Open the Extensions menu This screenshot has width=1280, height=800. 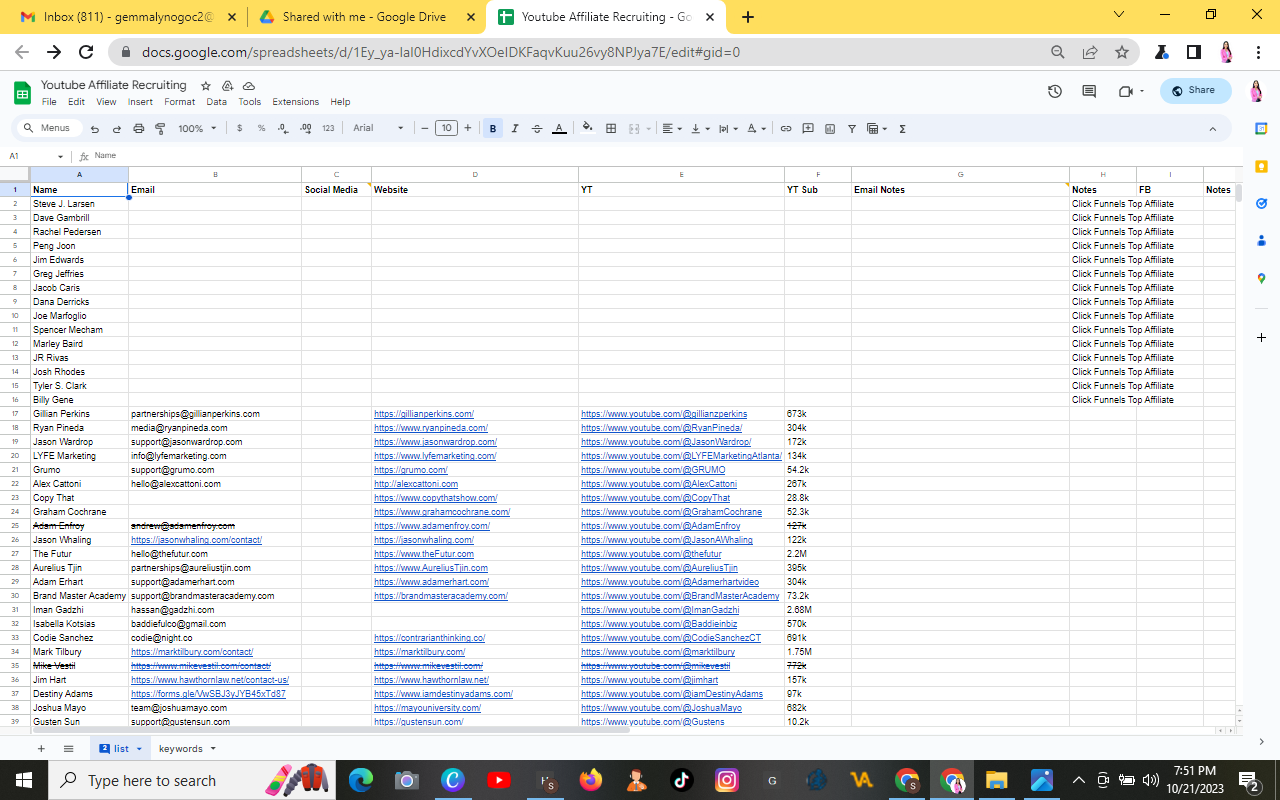point(295,102)
